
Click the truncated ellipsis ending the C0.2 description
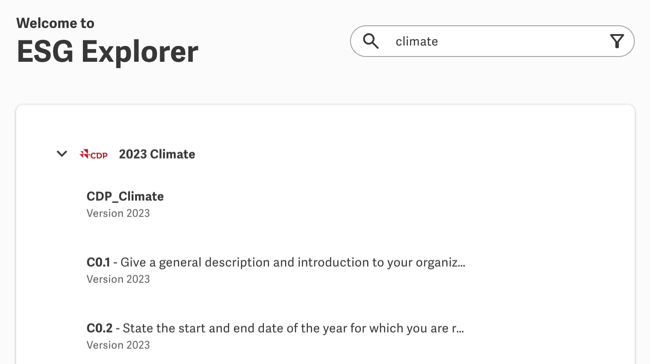tap(460, 331)
